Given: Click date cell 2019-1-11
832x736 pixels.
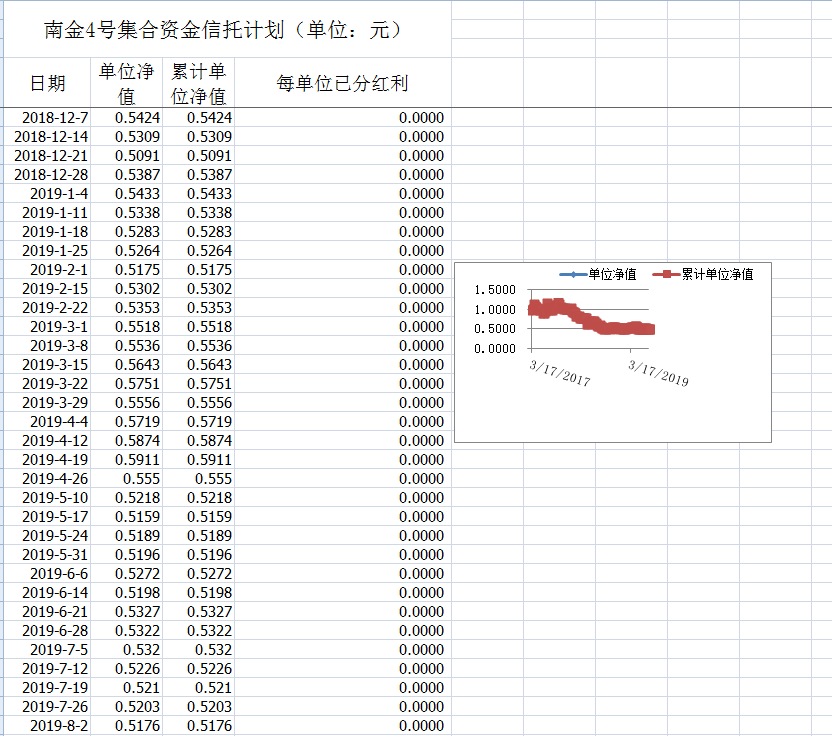Looking at the screenshot, I should click(x=47, y=213).
